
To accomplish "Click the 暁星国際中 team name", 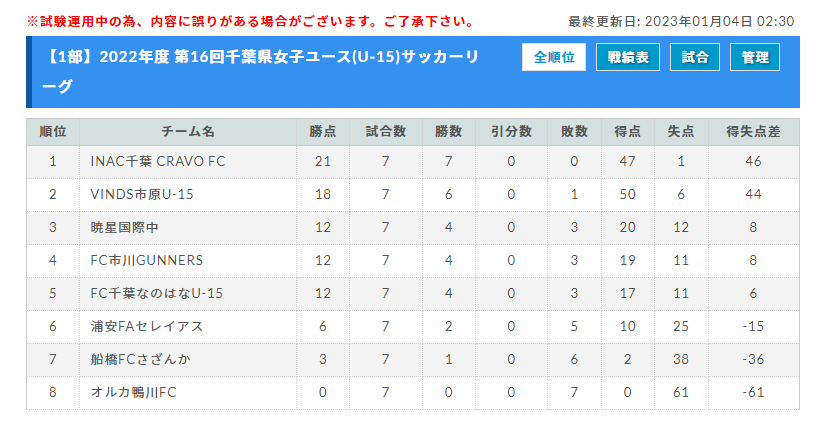I will tap(124, 227).
